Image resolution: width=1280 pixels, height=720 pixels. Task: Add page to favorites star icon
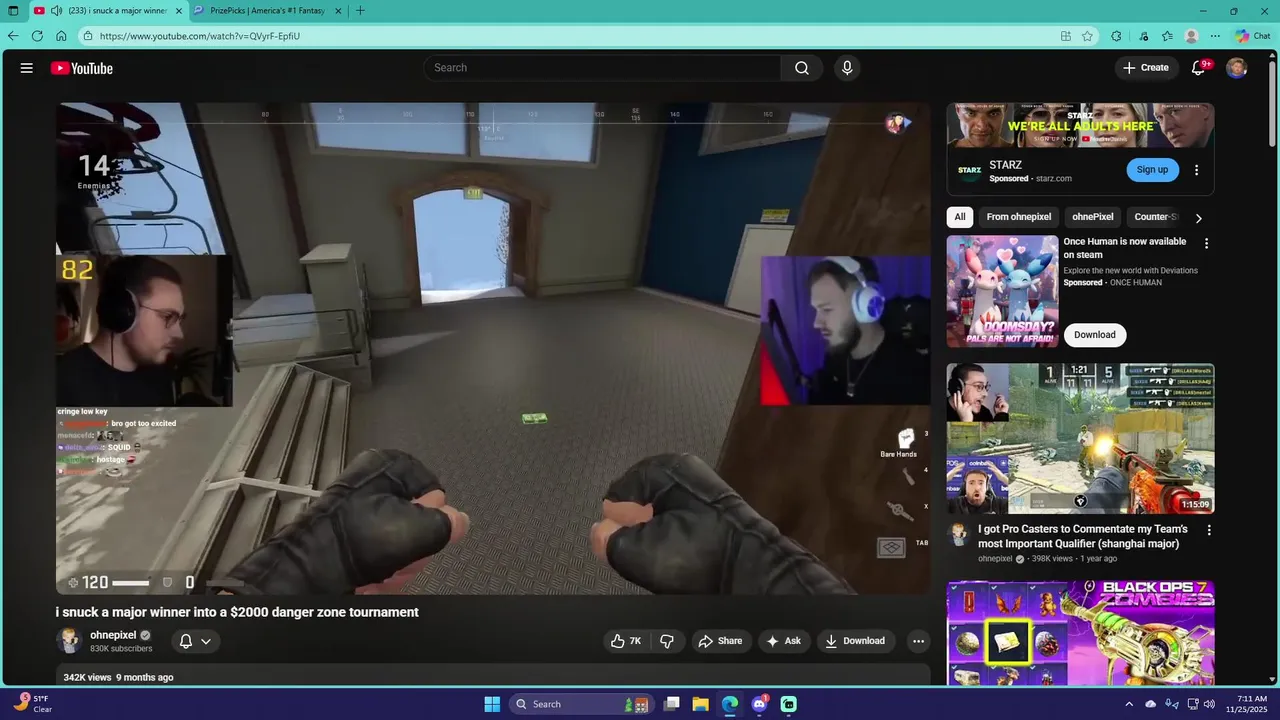tap(1087, 36)
